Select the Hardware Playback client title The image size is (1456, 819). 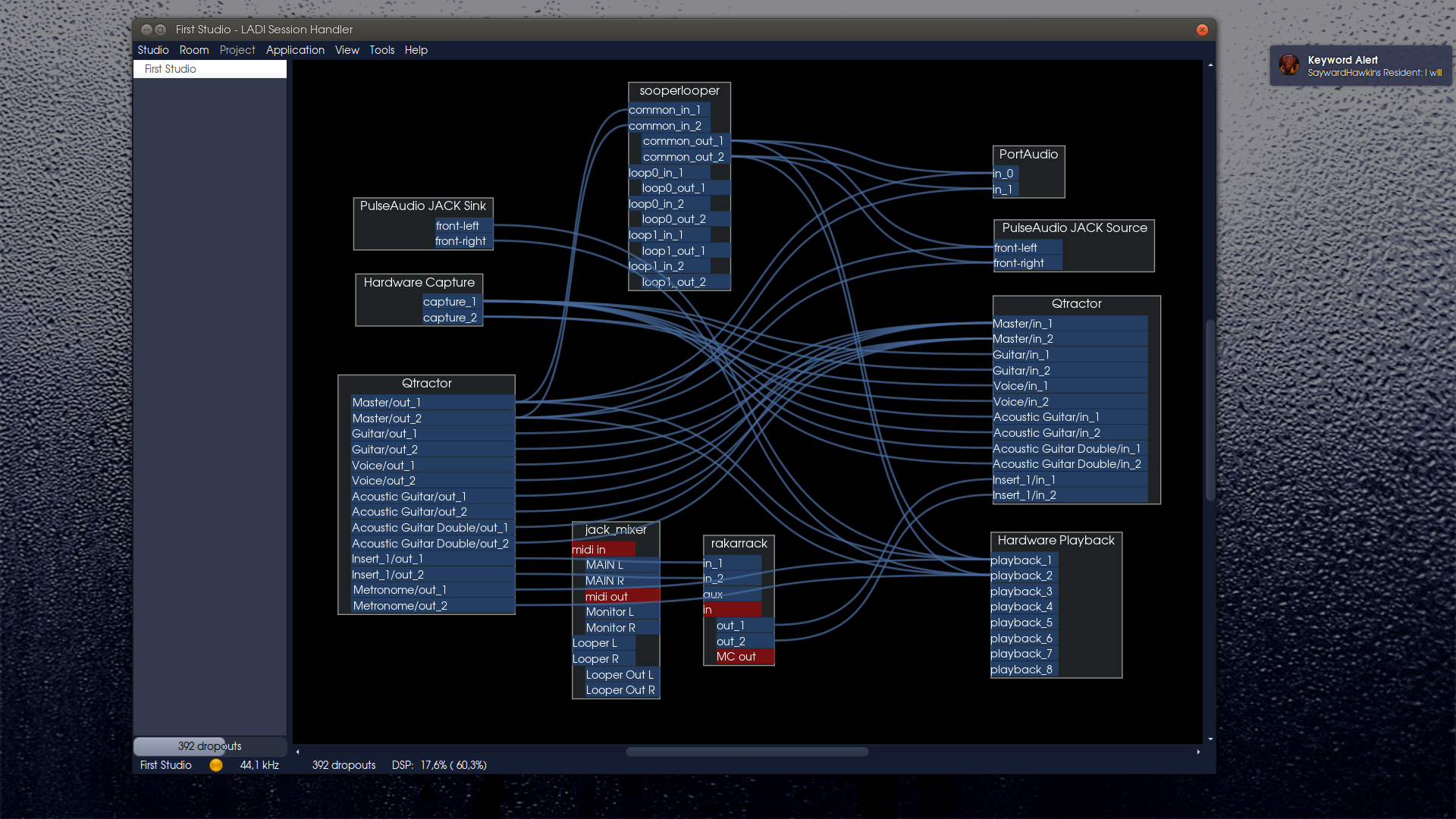pyautogui.click(x=1056, y=541)
